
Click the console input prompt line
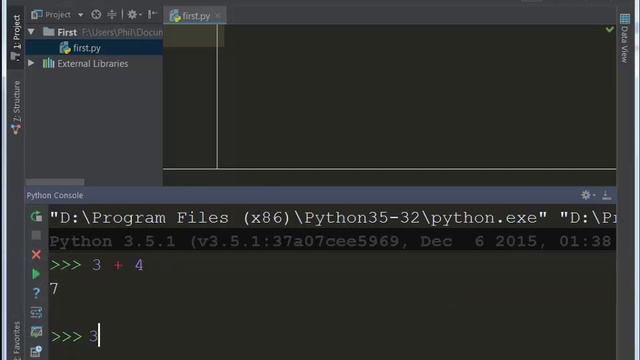pos(332,337)
